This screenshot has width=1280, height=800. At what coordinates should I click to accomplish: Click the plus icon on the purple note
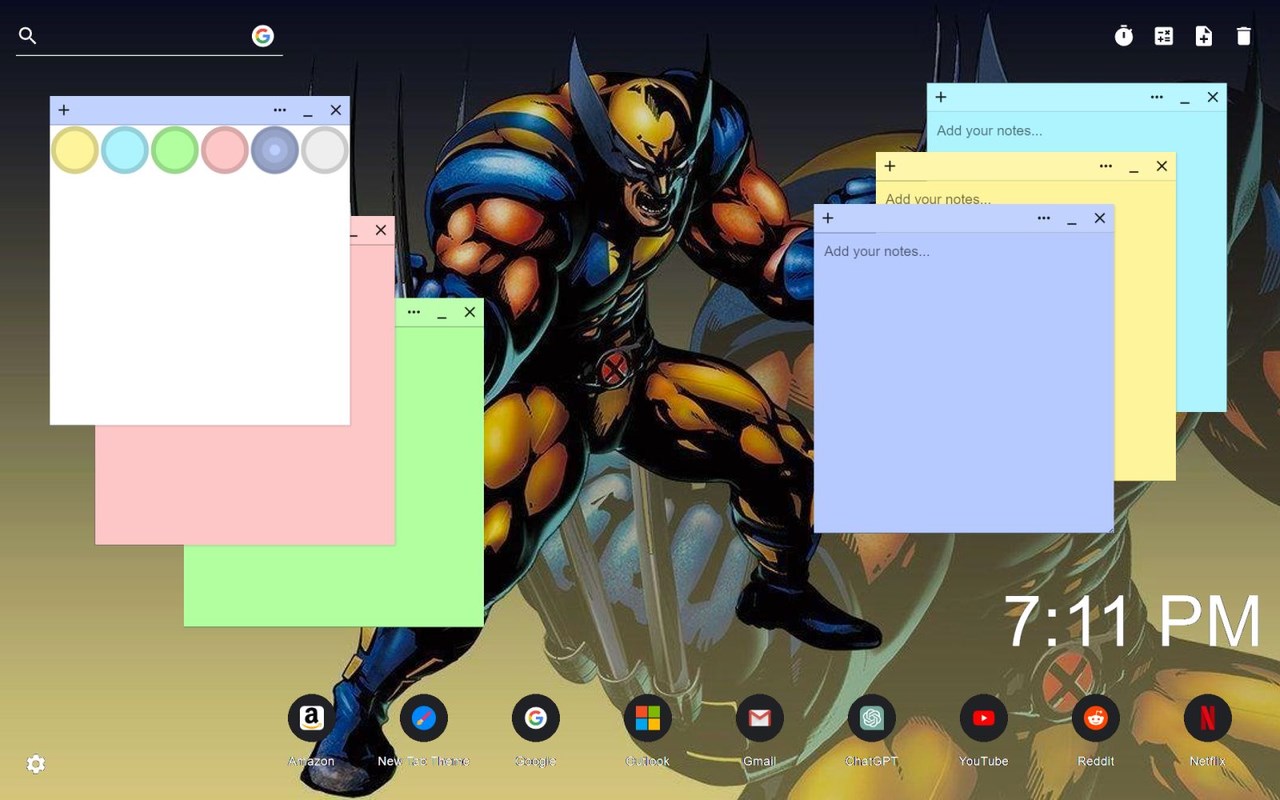pos(828,218)
